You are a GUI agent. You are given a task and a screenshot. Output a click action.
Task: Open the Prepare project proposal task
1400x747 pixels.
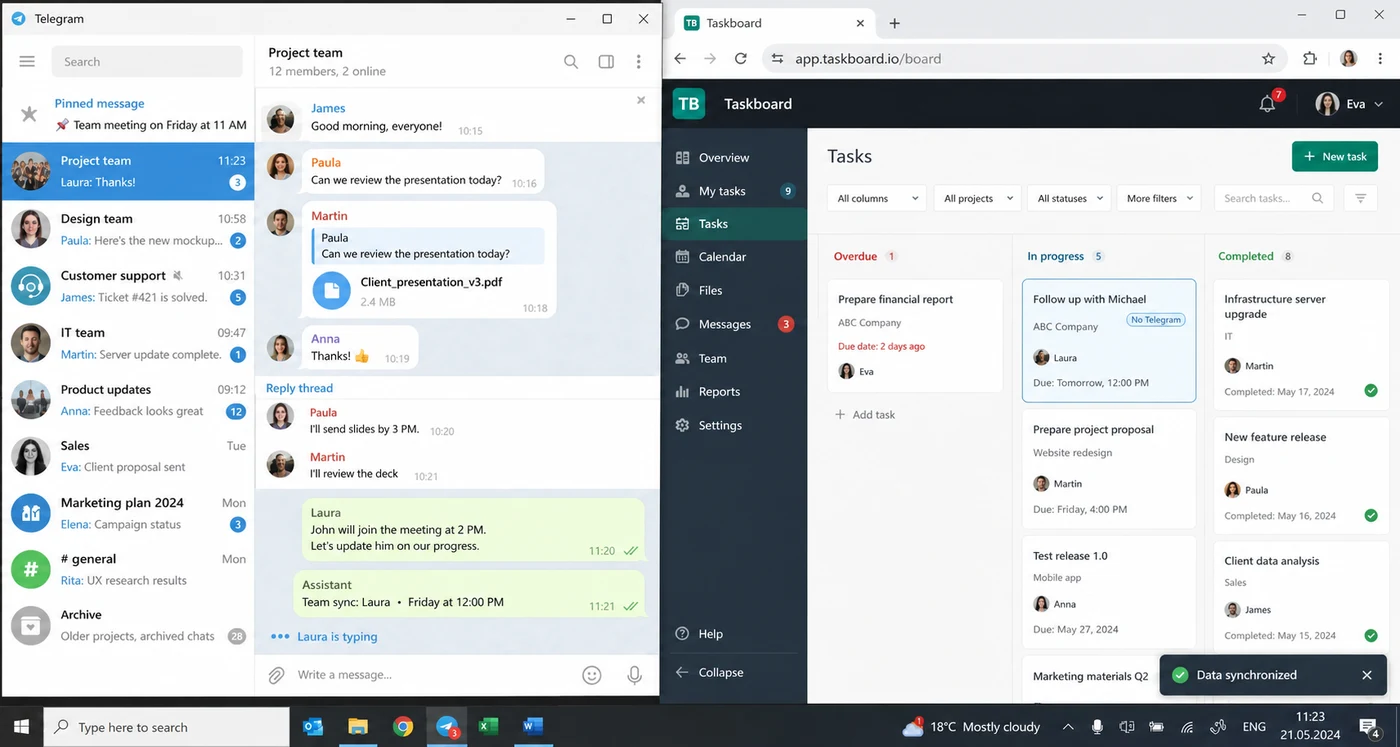pos(1109,468)
